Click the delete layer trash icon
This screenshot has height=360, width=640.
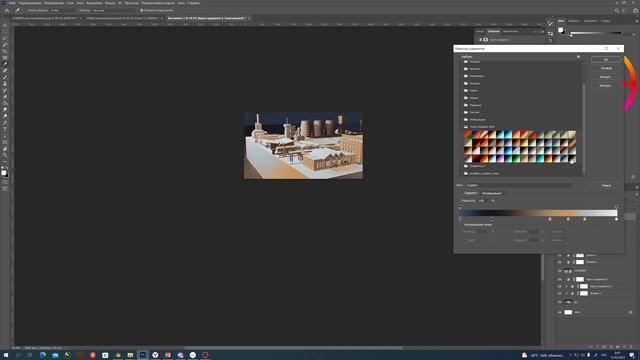pyautogui.click(x=631, y=347)
